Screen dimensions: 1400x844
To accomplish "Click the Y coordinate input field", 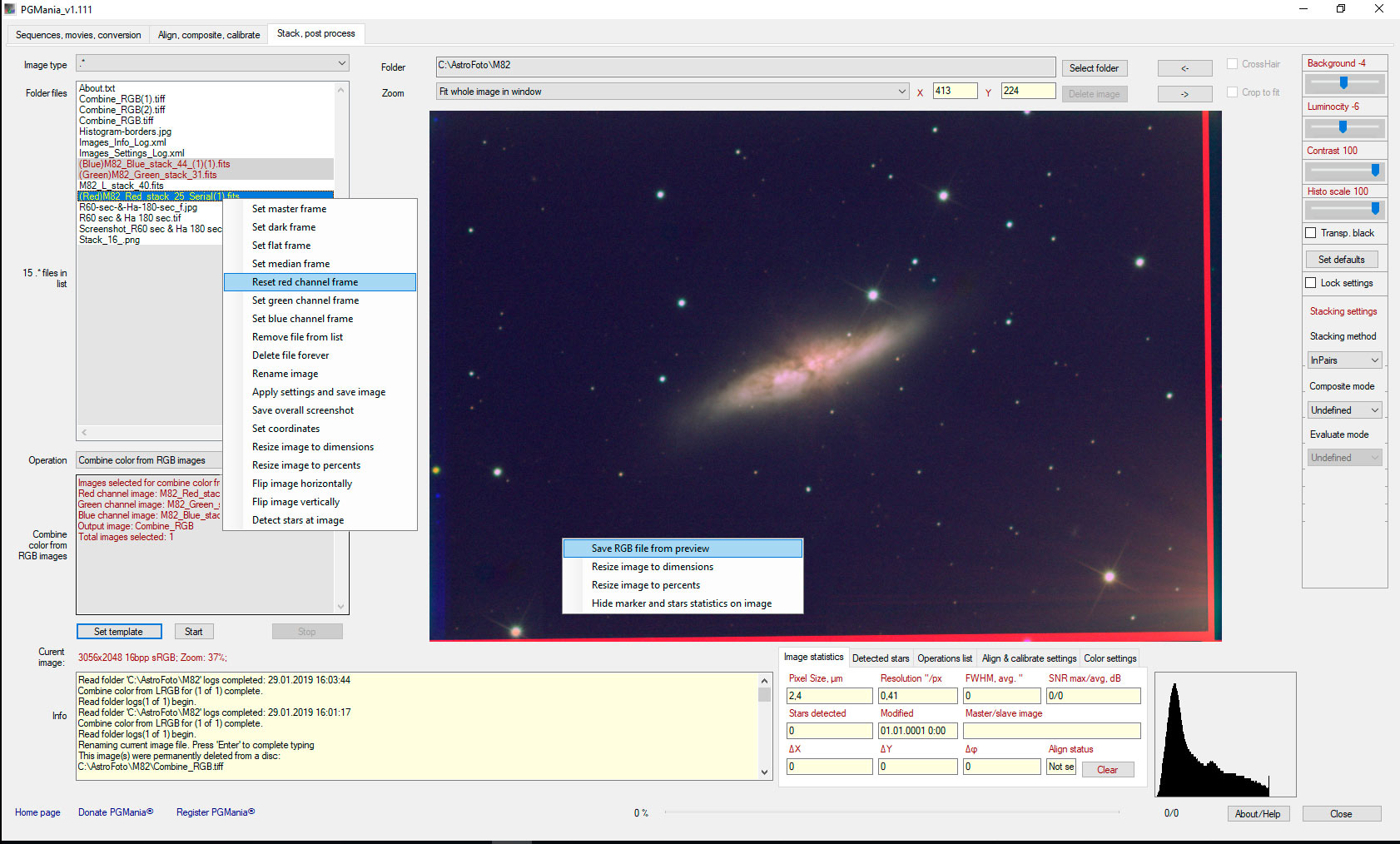I will [1028, 91].
